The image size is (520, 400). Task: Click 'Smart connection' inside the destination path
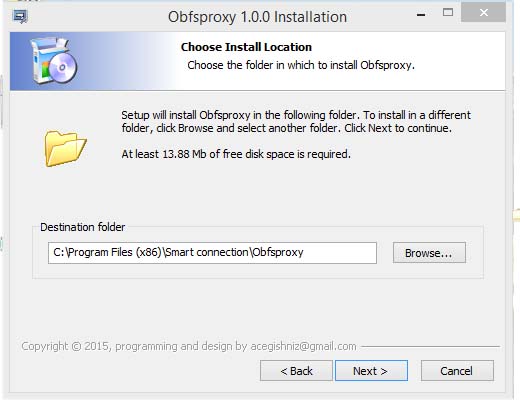click(x=207, y=252)
